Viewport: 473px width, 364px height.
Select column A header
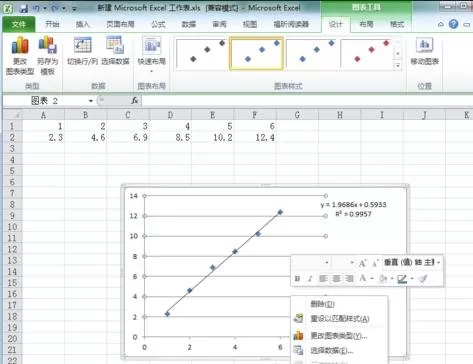[43, 115]
